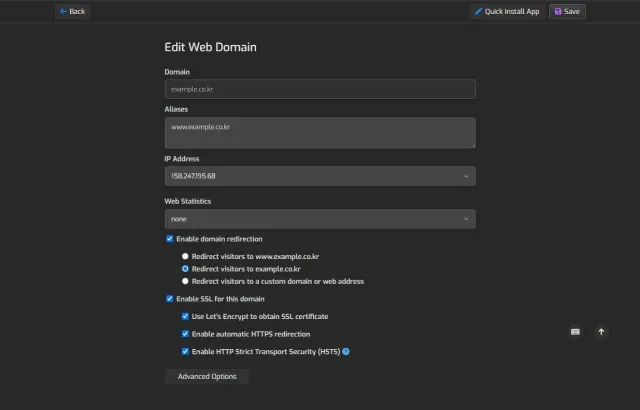640x410 pixels.
Task: Choose redirect to custom domain or web address
Action: (185, 281)
